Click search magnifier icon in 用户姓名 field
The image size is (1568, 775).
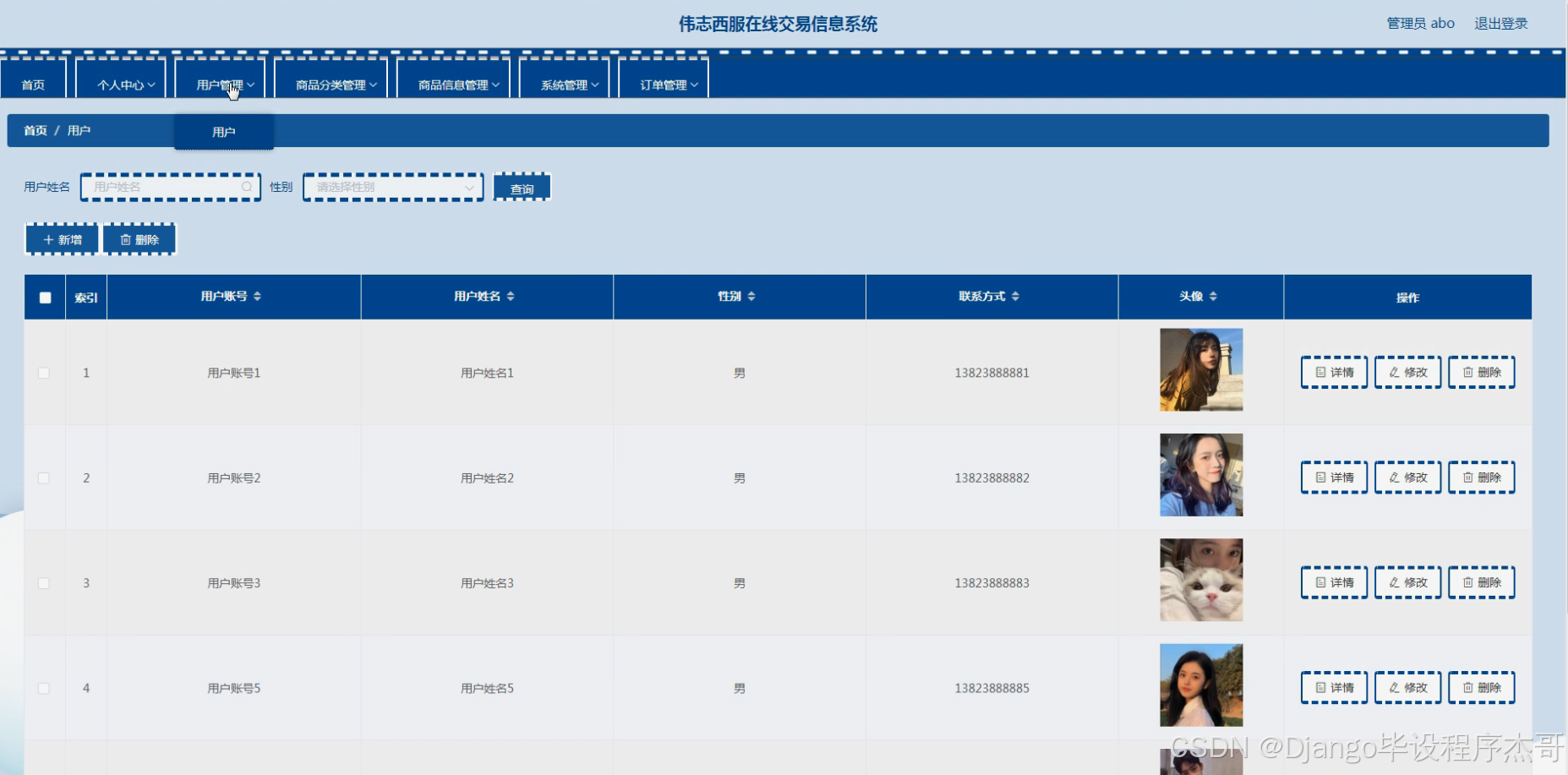point(247,187)
